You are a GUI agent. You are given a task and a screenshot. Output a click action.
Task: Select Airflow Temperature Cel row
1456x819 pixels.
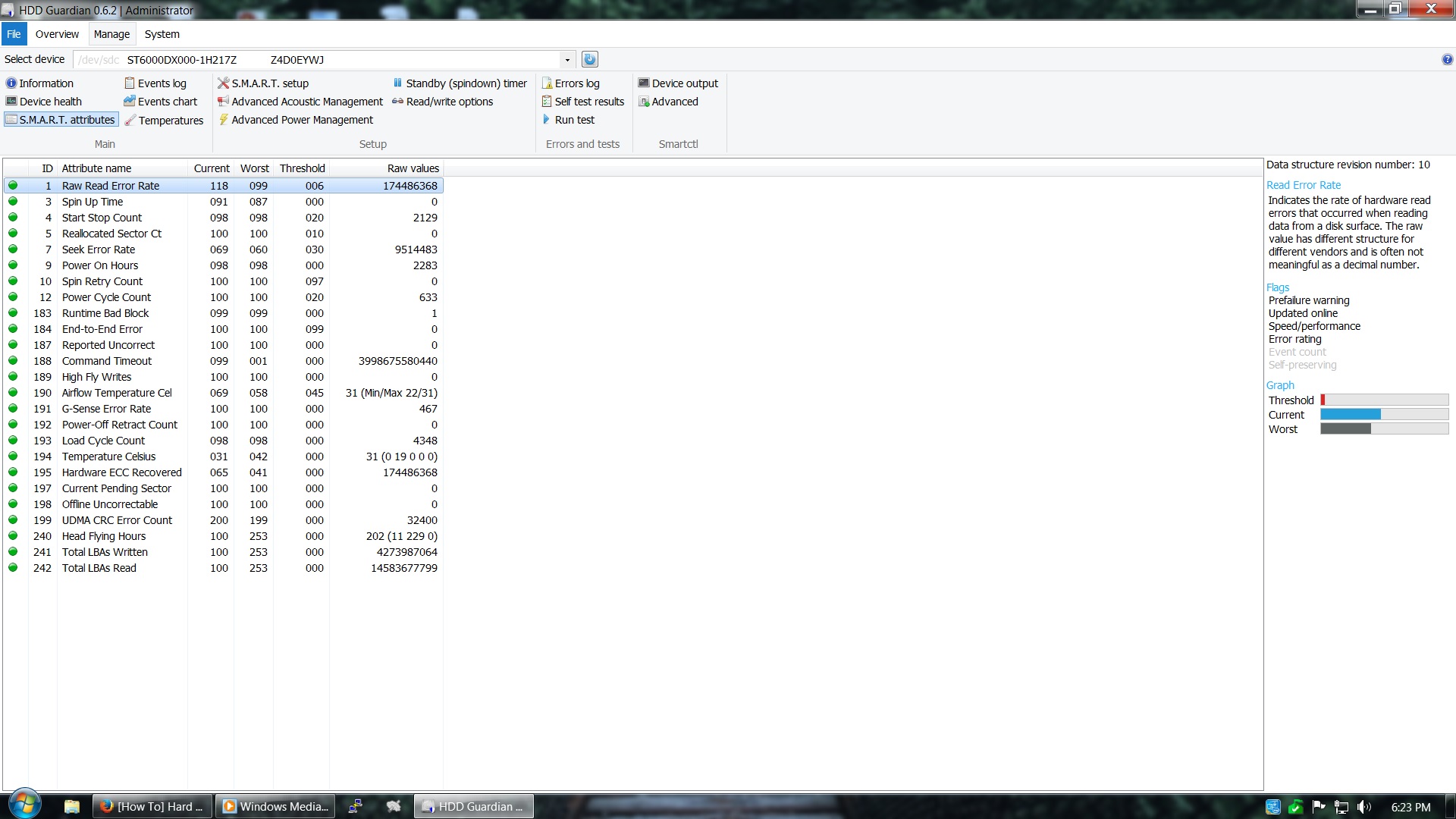point(224,393)
